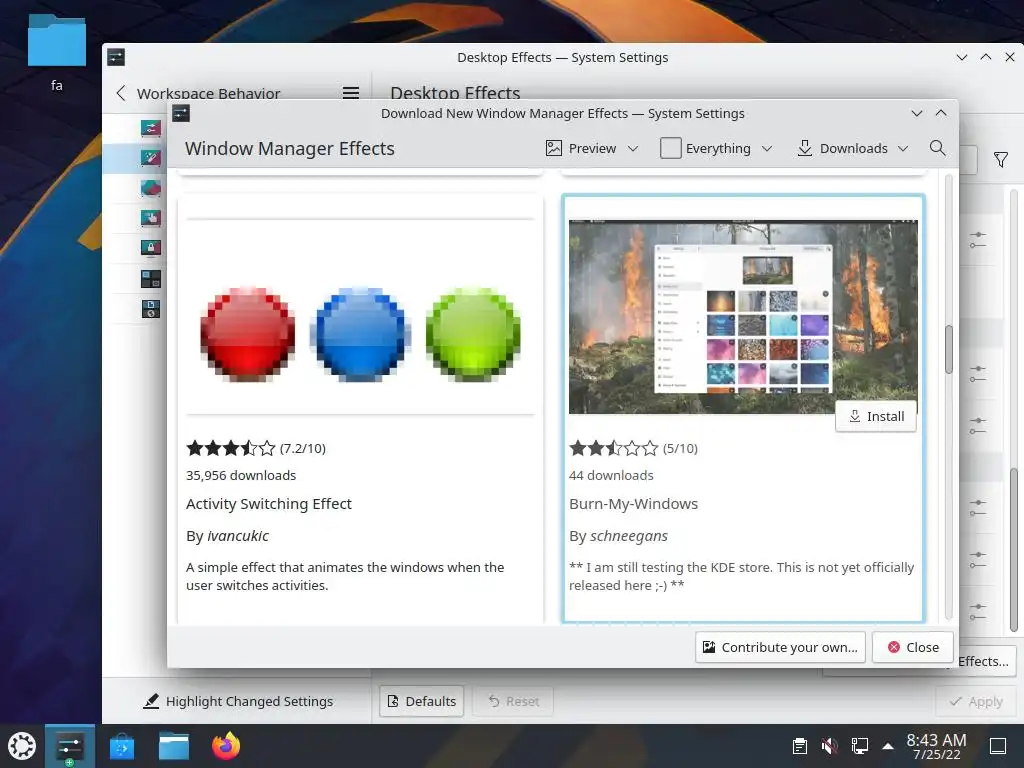Click the Defaults button
The height and width of the screenshot is (768, 1024).
pyautogui.click(x=421, y=701)
